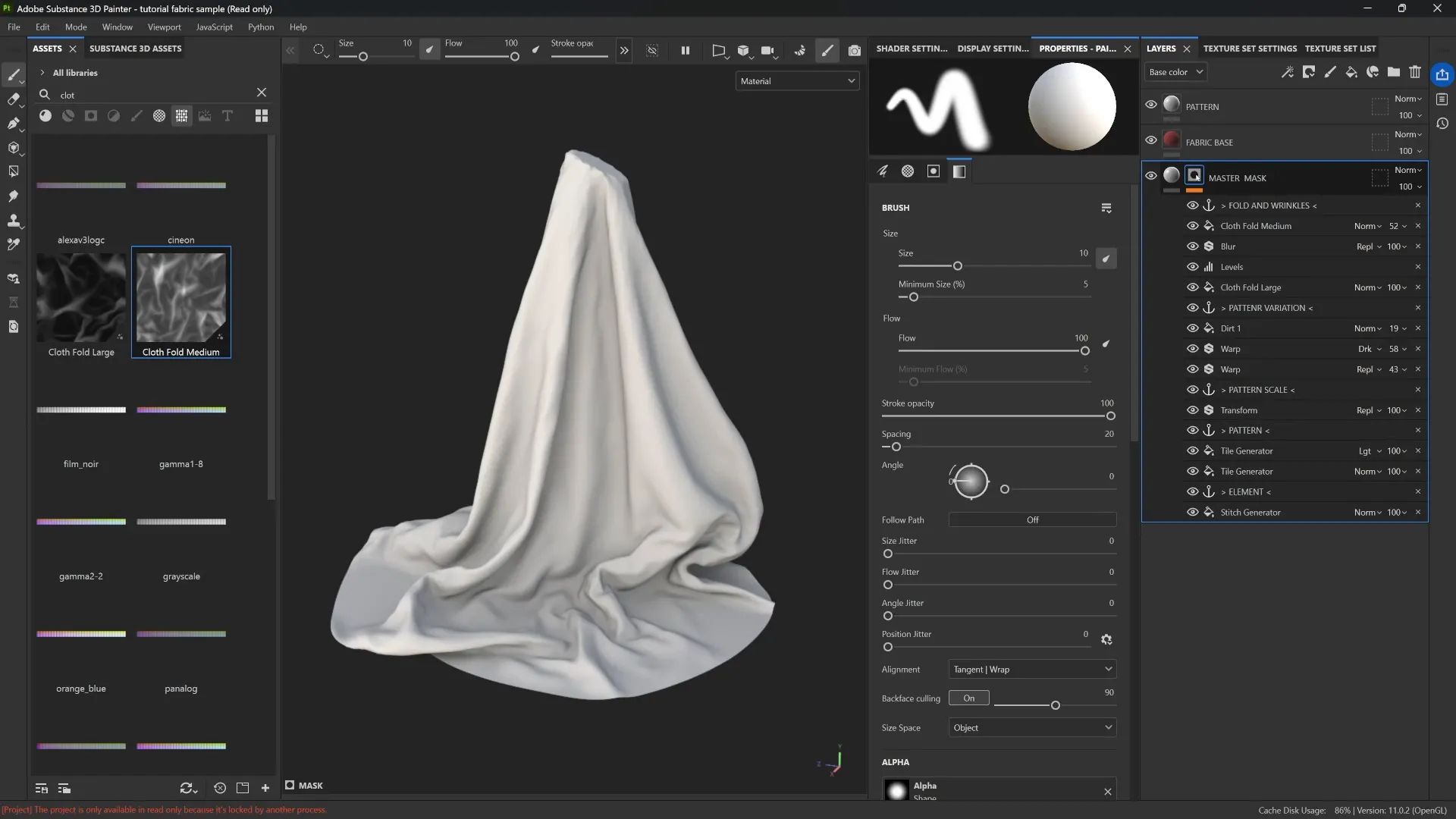The width and height of the screenshot is (1456, 819).
Task: Open the Material viewport channel dropdown
Action: tap(797, 81)
